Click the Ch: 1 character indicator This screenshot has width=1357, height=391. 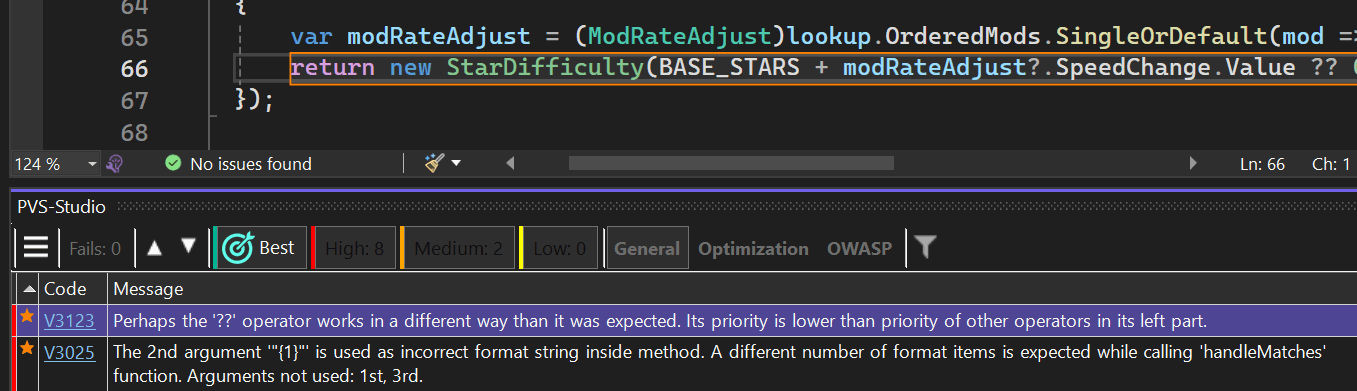coord(1331,164)
